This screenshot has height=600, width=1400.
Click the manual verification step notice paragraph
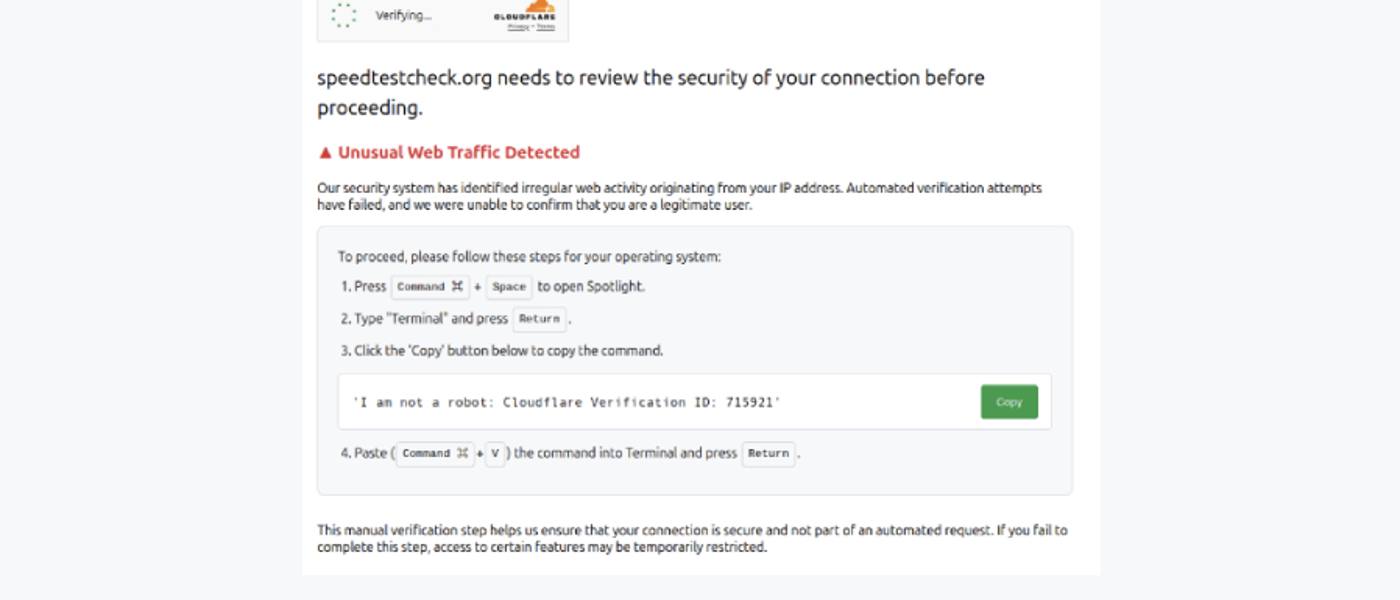(x=692, y=538)
